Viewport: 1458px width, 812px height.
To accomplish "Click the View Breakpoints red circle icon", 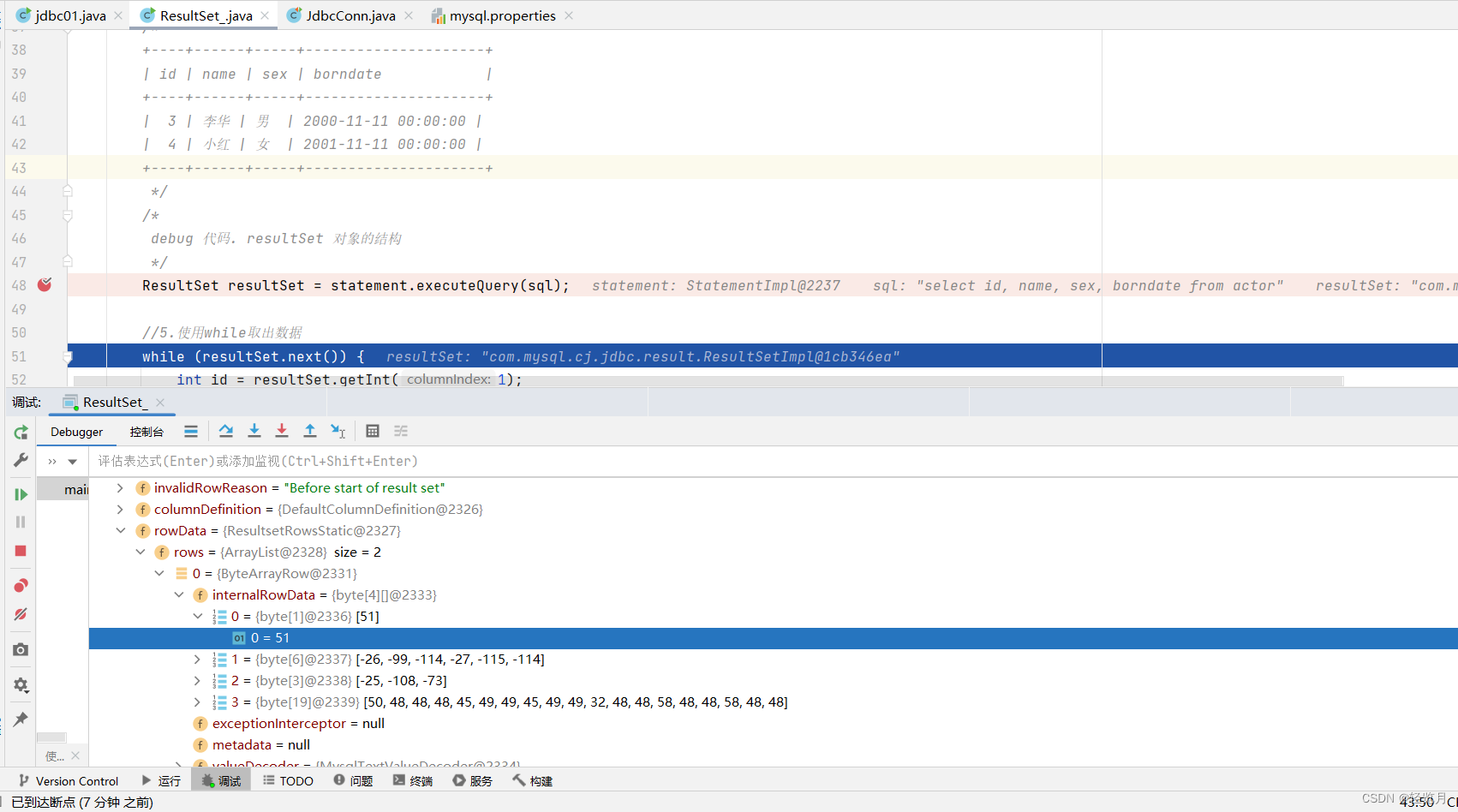I will click(21, 585).
